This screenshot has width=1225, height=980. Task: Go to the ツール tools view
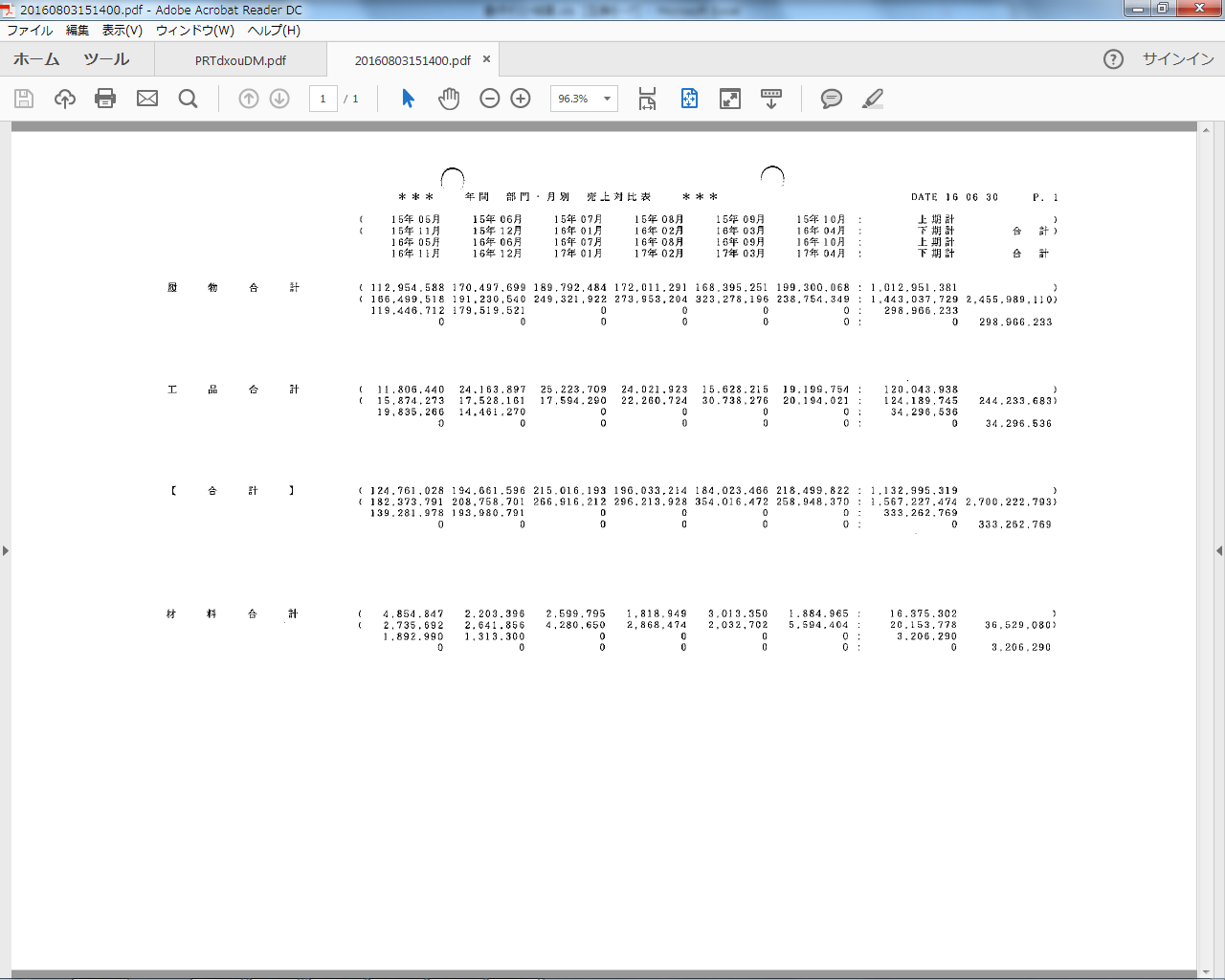(106, 59)
